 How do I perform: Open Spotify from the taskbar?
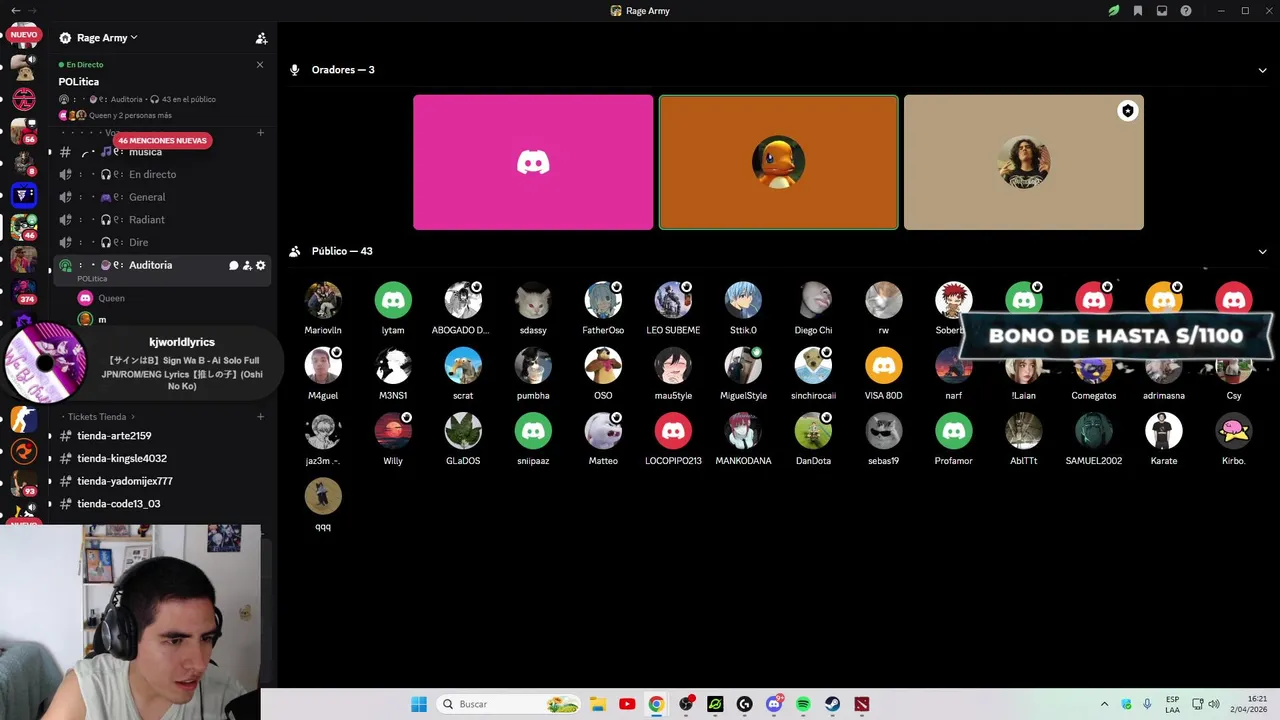coord(803,704)
